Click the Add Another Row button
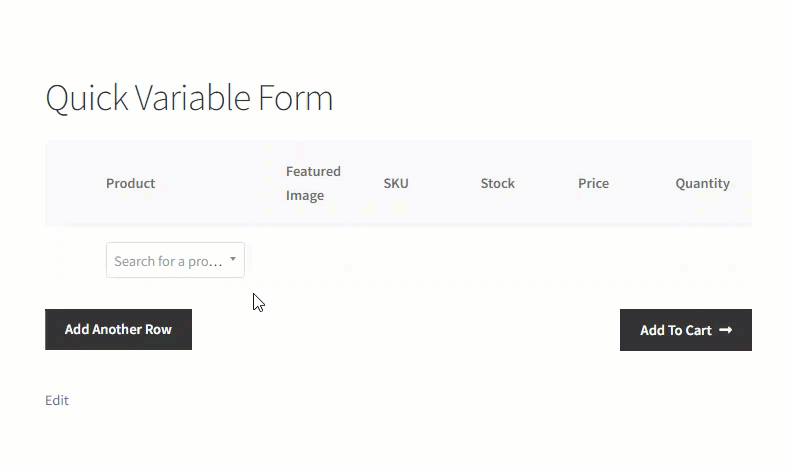This screenshot has height=472, width=792. point(118,329)
